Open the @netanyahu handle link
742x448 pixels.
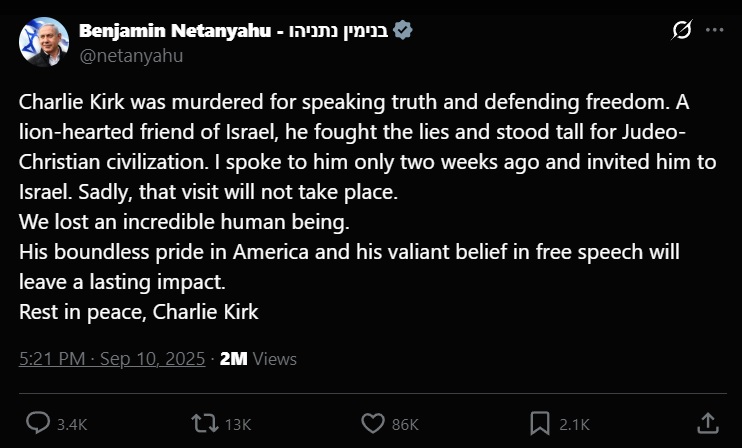tap(130, 55)
